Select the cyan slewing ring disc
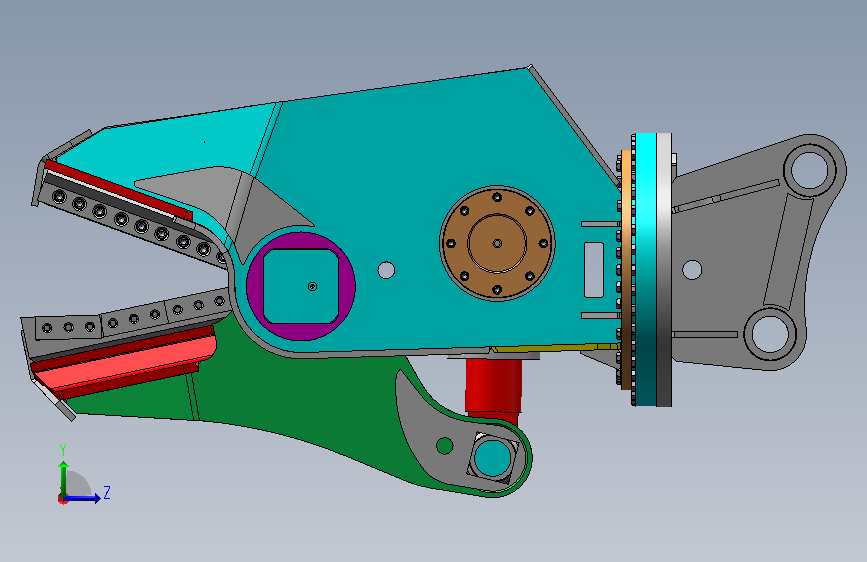Screen dimensions: 867x562 tap(645, 269)
